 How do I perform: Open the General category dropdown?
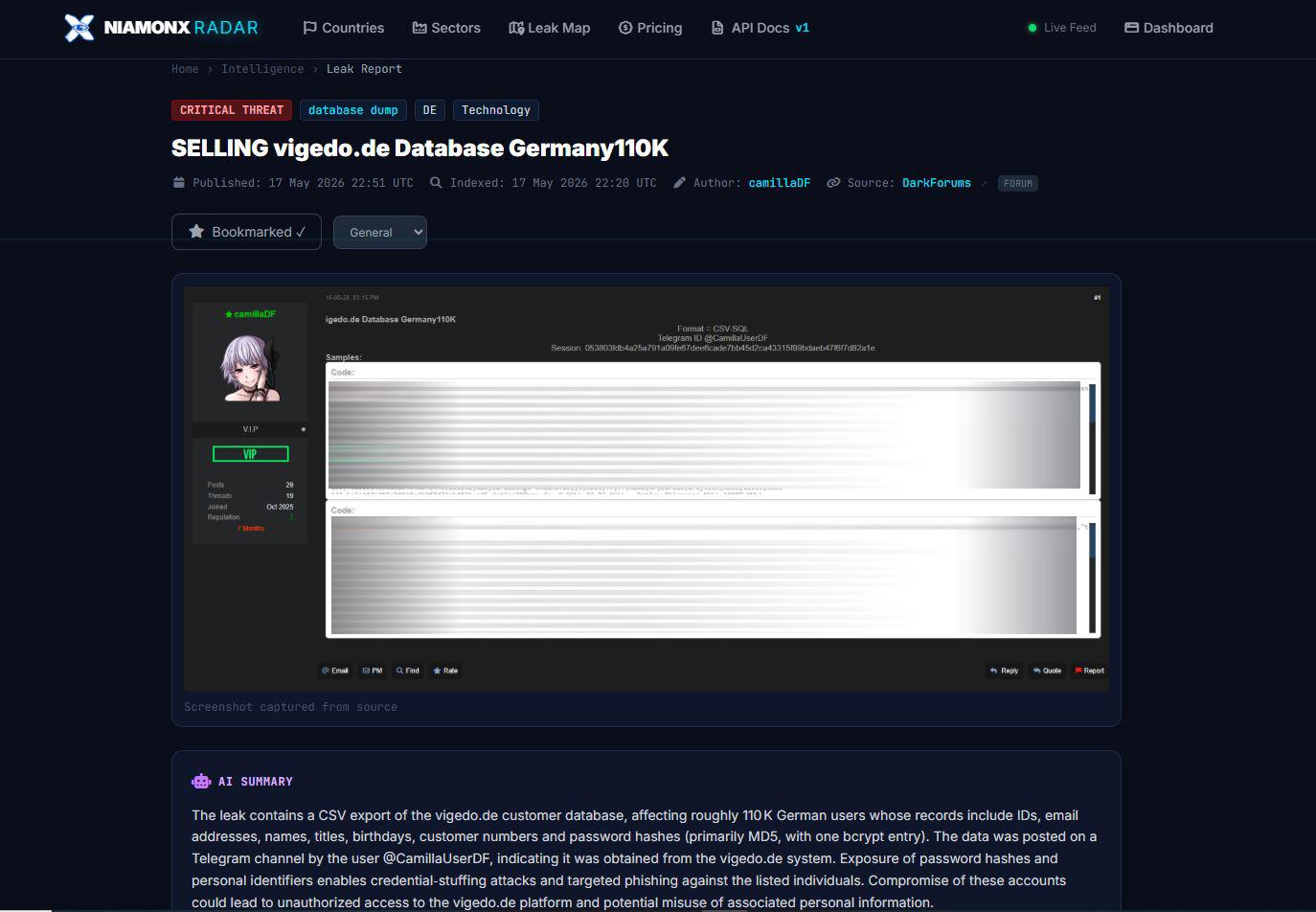click(x=380, y=232)
